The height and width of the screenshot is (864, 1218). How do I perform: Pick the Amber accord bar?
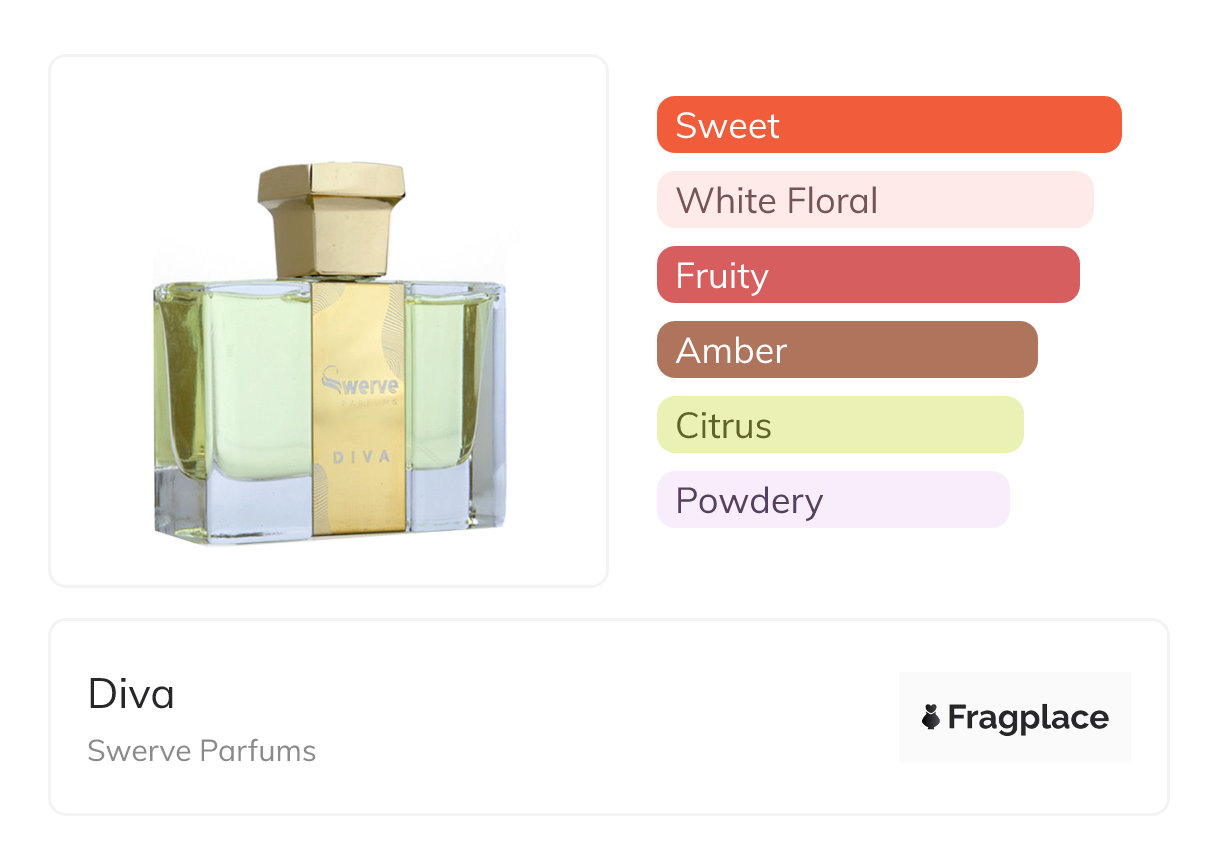(x=846, y=350)
